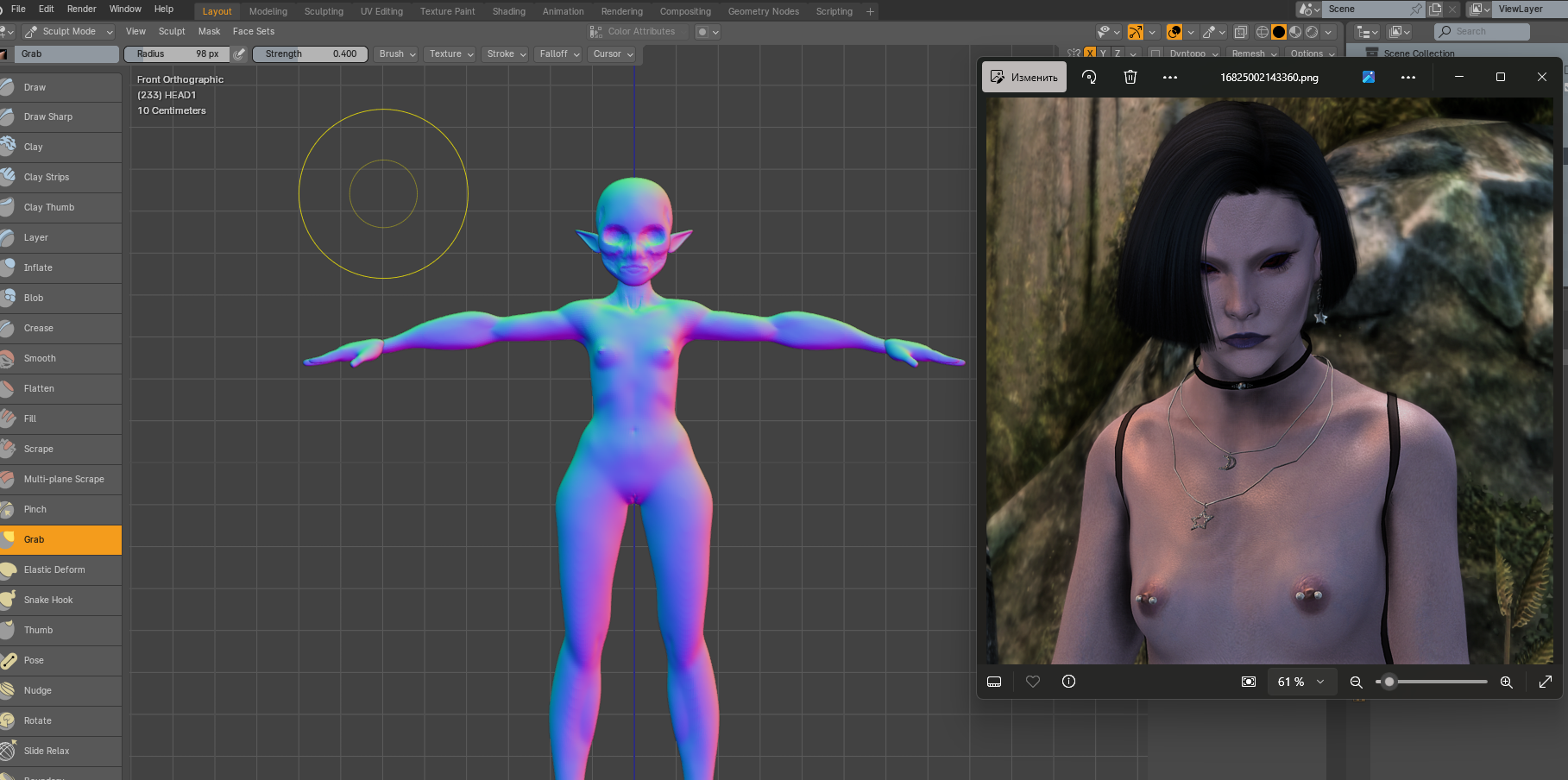Switch to the Sculpting workspace tab
Screen dimensions: 1568x780
[x=324, y=11]
